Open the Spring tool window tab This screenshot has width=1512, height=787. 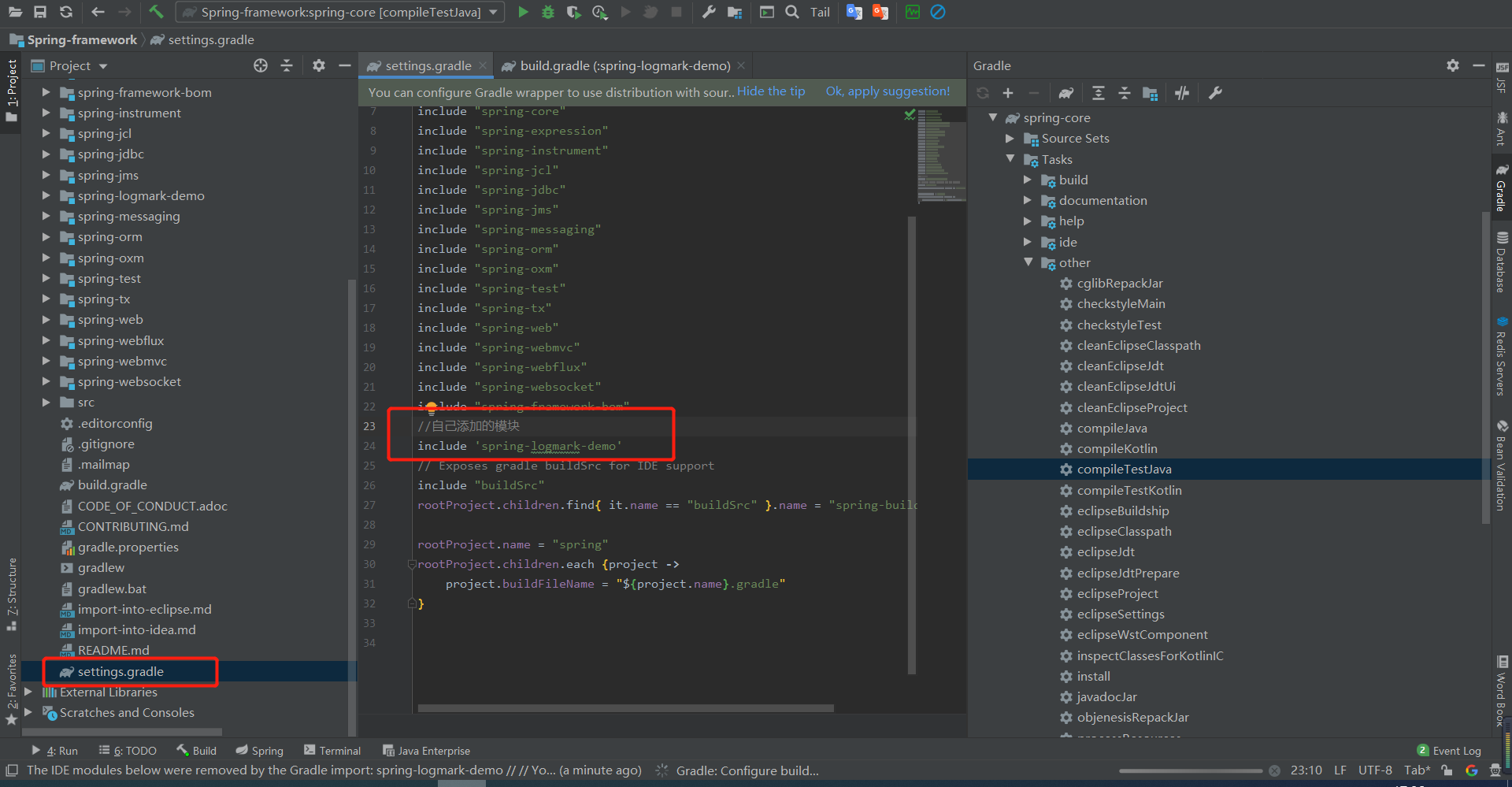[259, 751]
